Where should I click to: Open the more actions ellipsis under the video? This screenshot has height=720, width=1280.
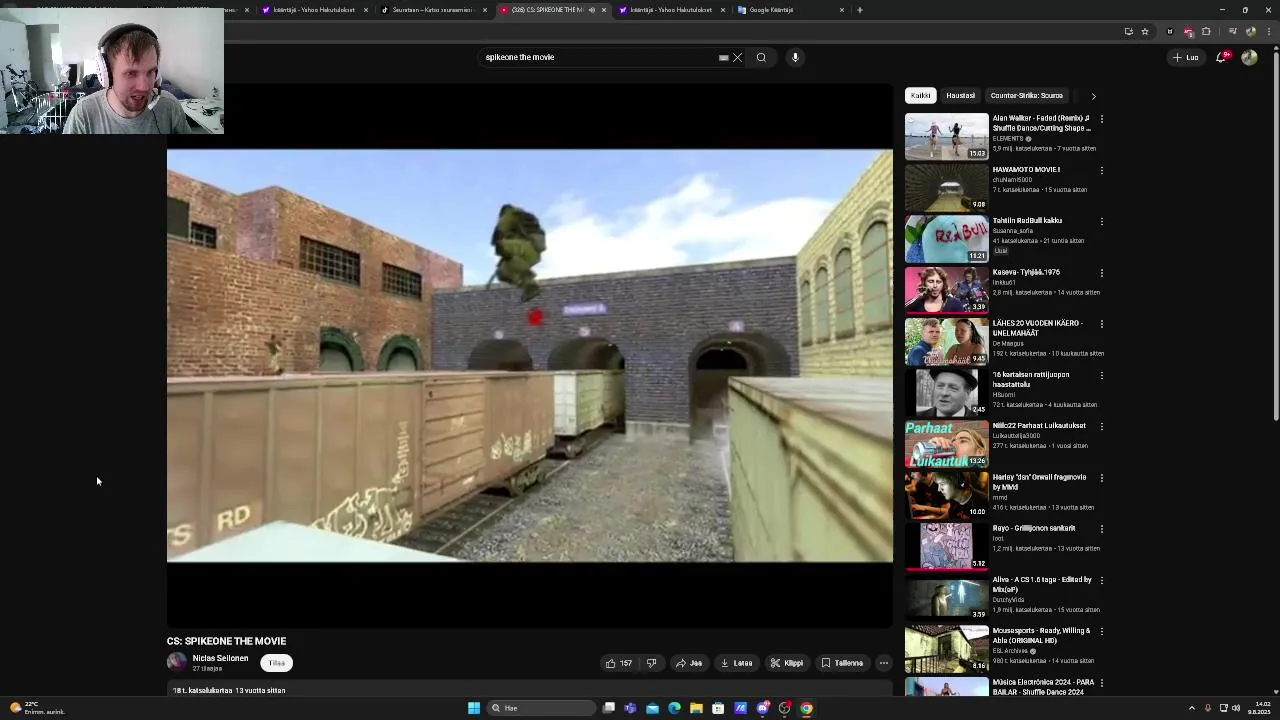pos(883,663)
